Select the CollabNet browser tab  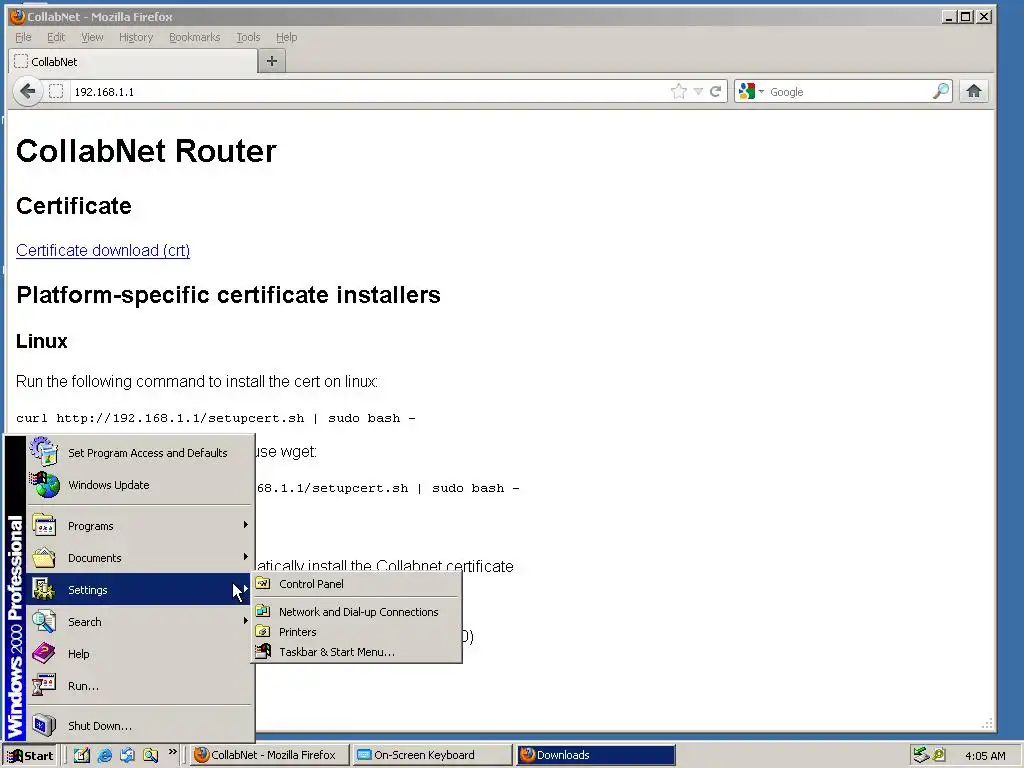(133, 61)
